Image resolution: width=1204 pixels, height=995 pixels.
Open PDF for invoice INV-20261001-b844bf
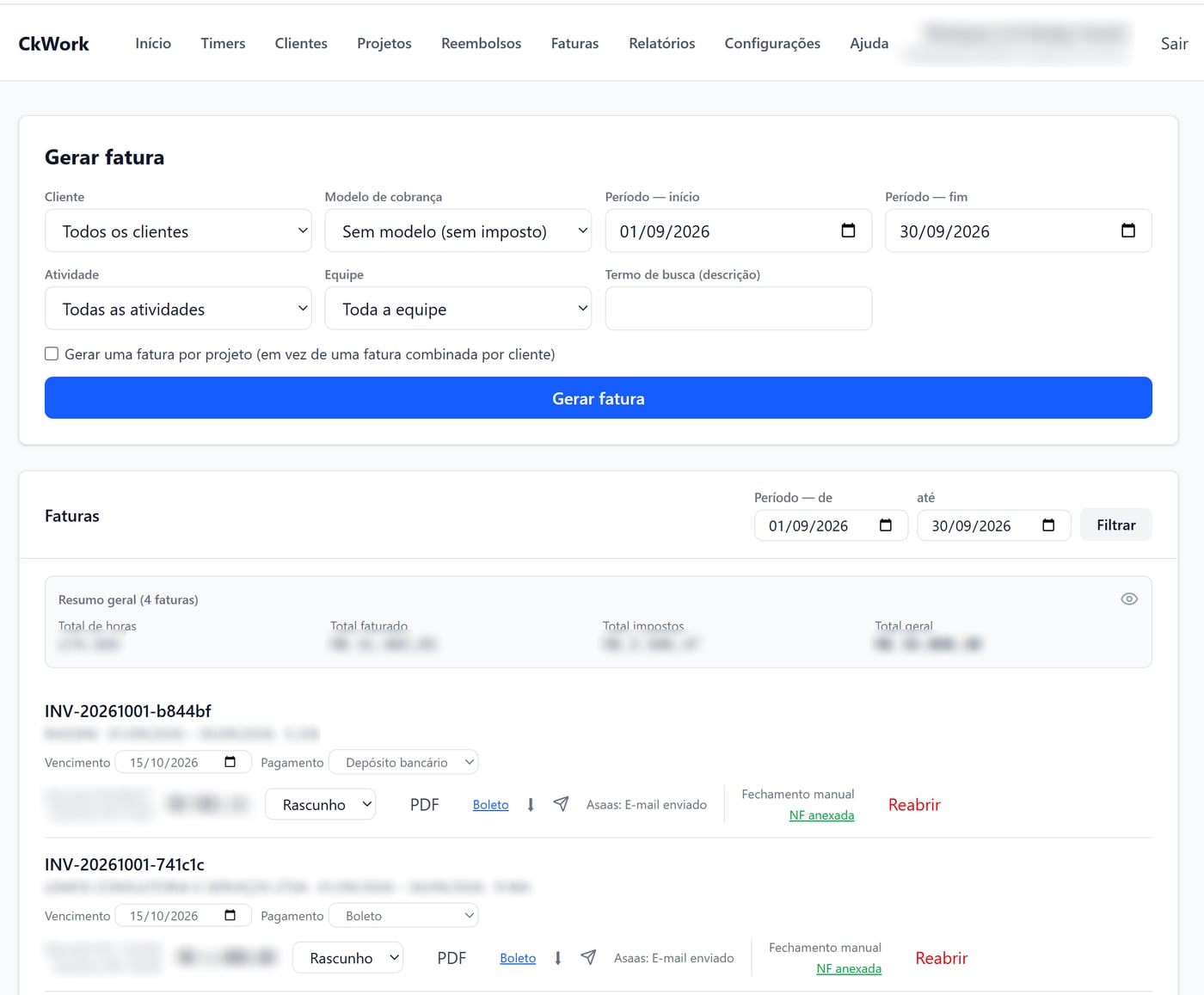(425, 805)
